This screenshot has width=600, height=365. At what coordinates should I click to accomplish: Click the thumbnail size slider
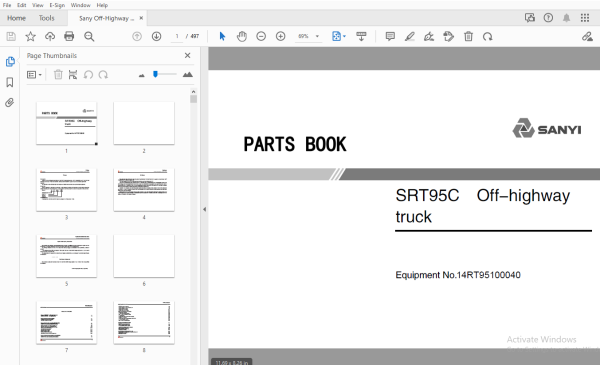(165, 74)
